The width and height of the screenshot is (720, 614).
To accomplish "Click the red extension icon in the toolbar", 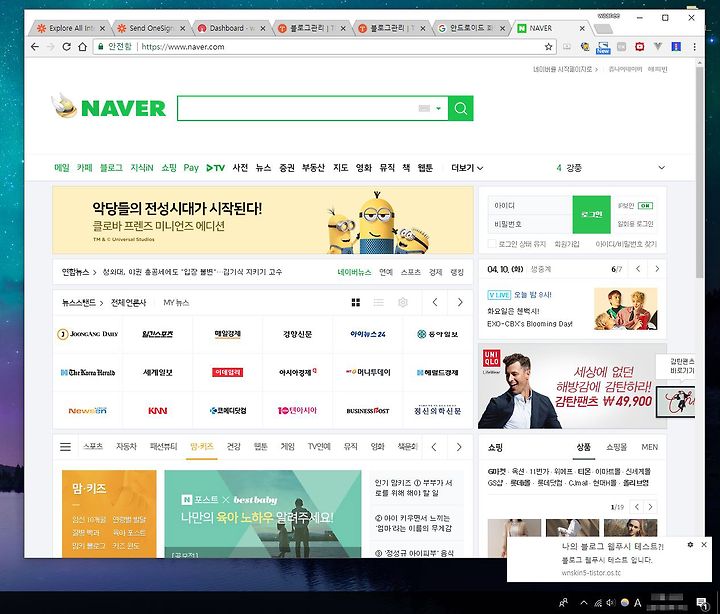I will tap(640, 47).
